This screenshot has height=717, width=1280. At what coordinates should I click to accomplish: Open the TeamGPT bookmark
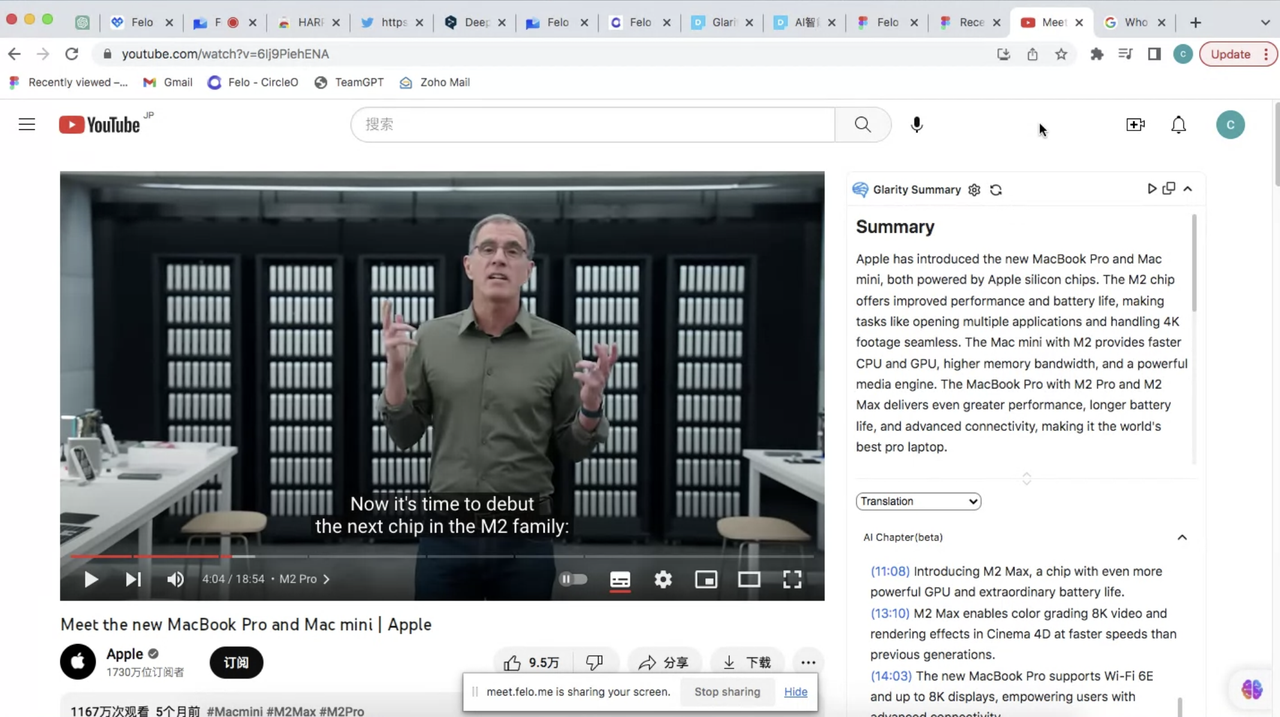[x=349, y=83]
